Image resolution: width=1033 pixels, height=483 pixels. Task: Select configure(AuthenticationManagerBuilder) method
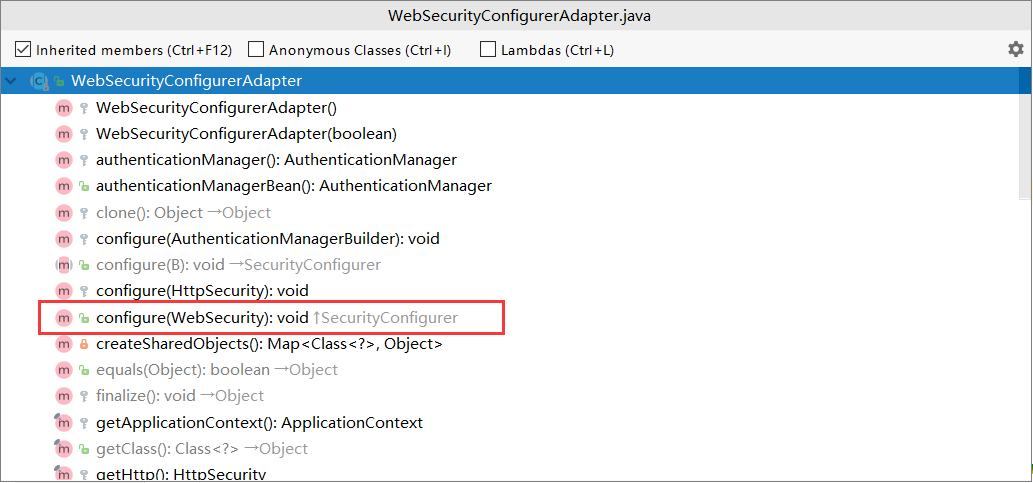[267, 239]
